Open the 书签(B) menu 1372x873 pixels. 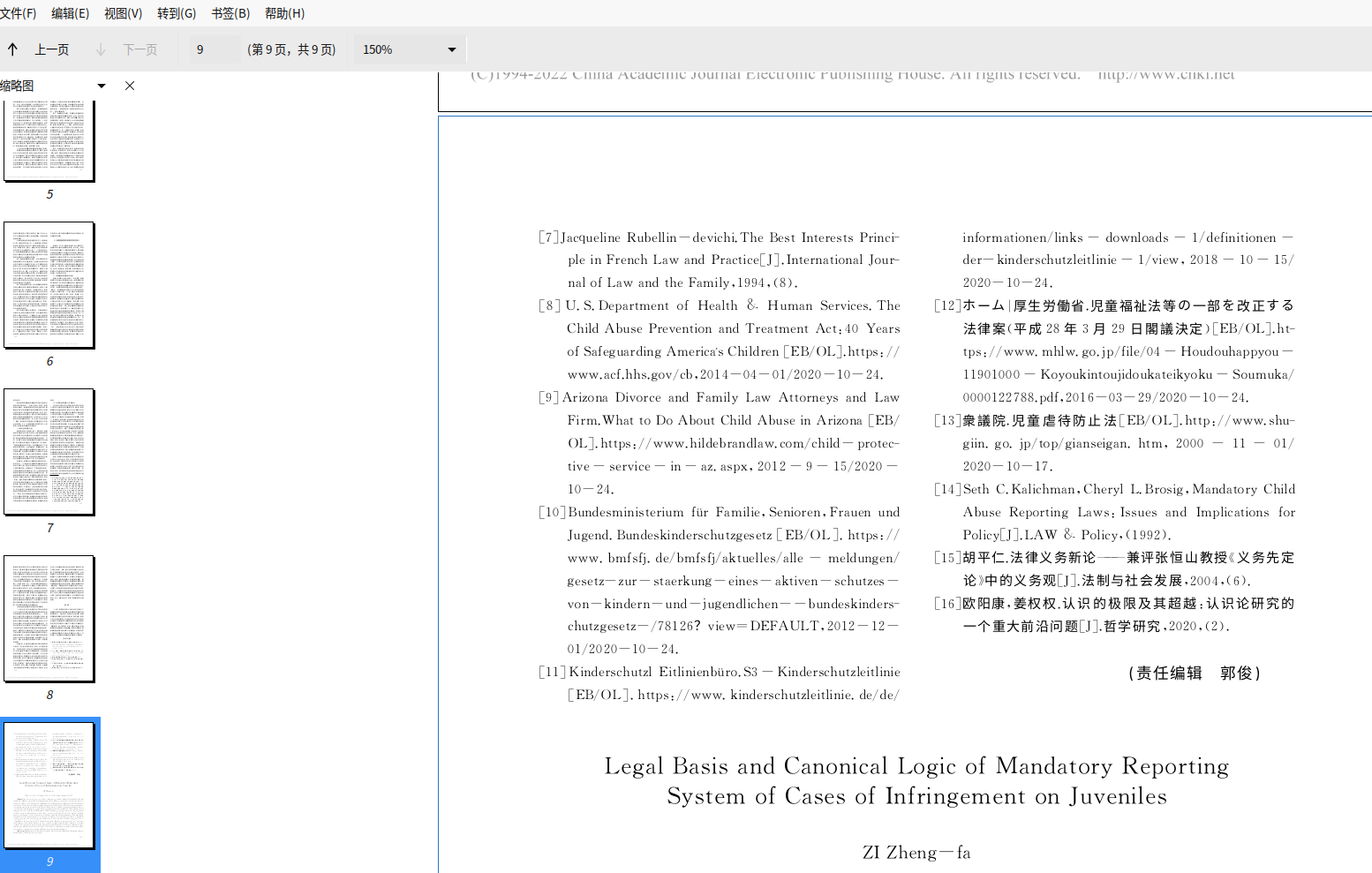[x=231, y=13]
